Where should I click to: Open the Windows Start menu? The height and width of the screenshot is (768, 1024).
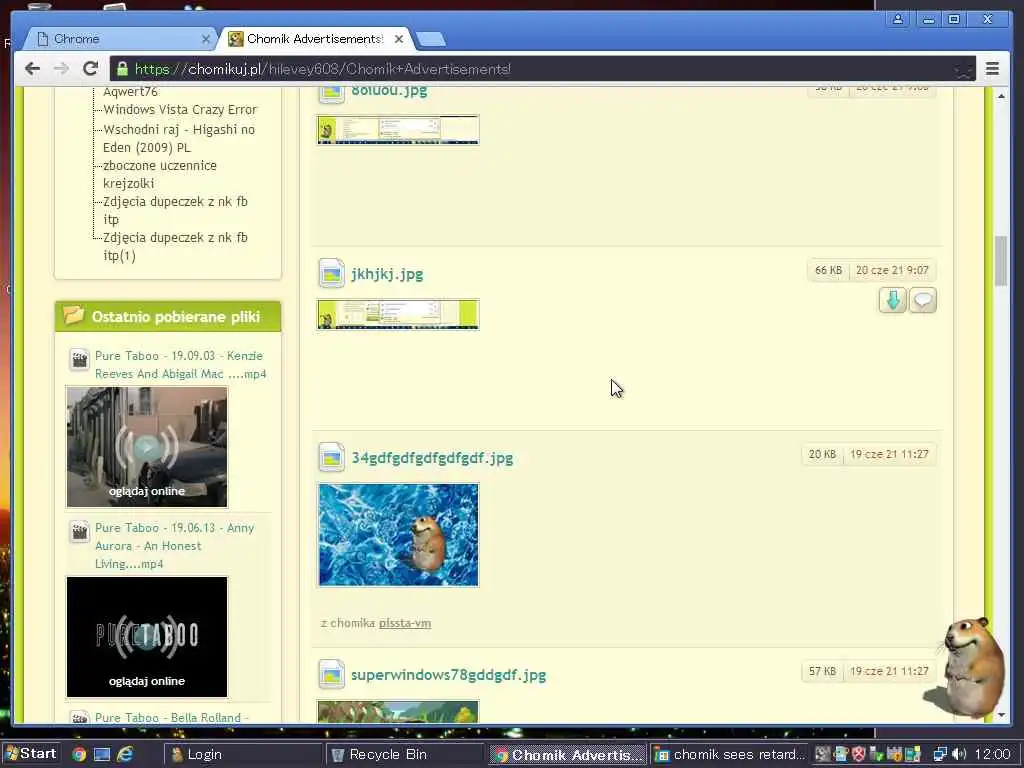pos(31,754)
